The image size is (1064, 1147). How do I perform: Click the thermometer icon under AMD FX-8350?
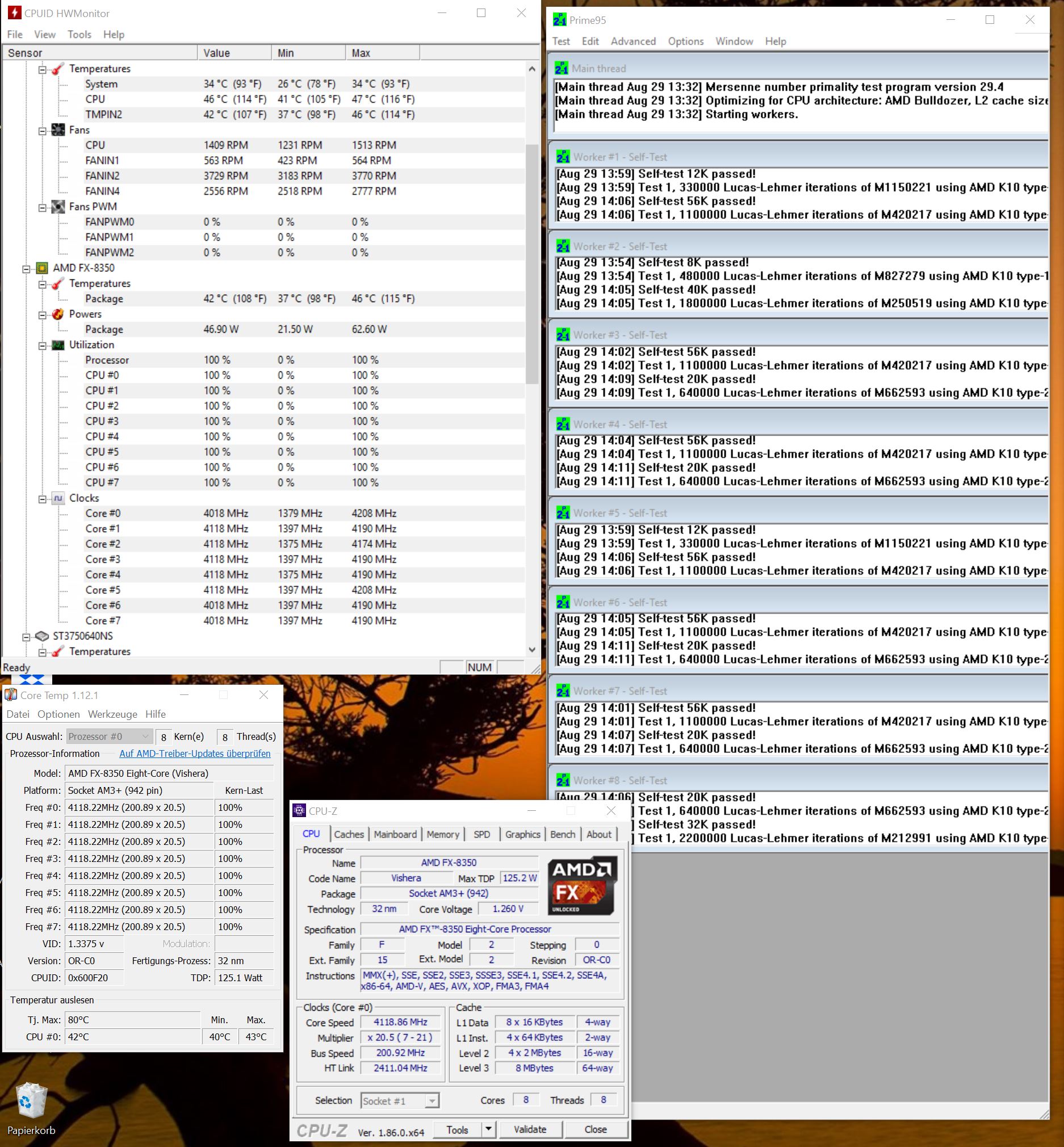pos(58,283)
